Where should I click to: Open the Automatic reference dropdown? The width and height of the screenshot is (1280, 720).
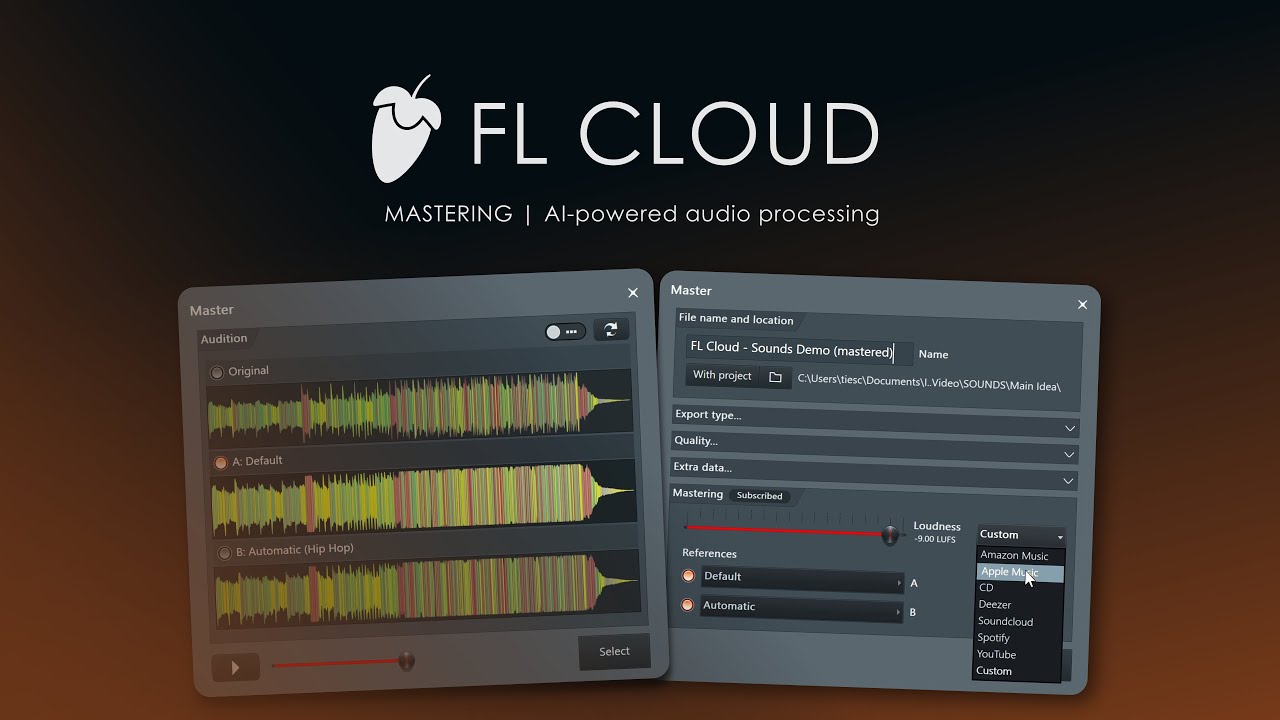(x=801, y=607)
